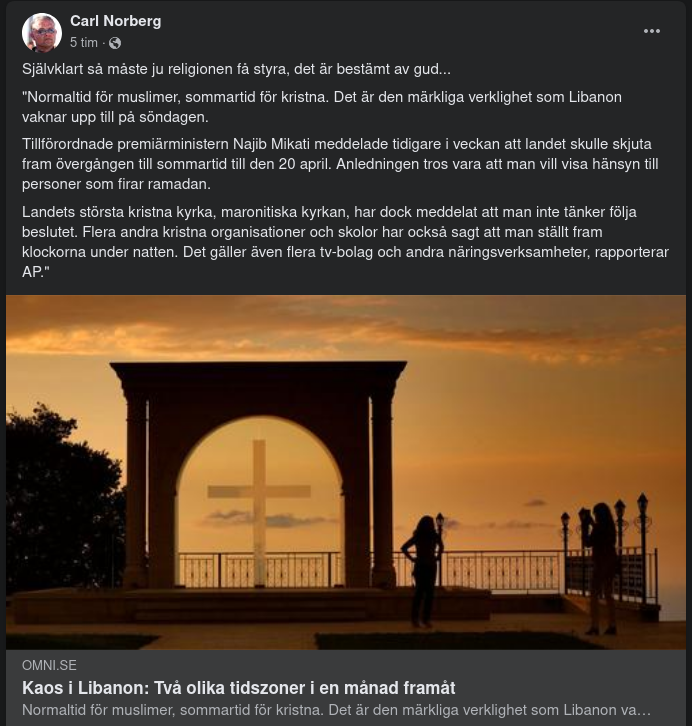Click the stone arch top in the photo
692x726 pixels.
click(x=260, y=380)
